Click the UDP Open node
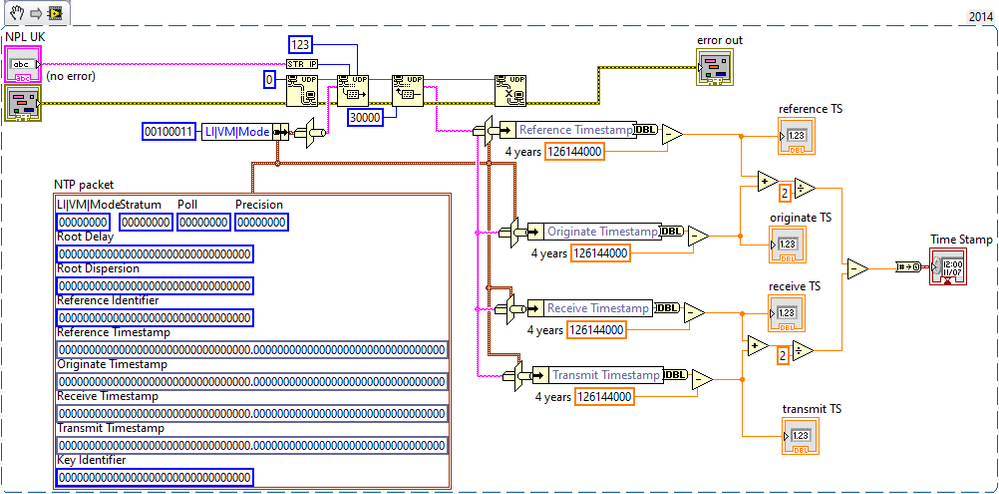The width and height of the screenshot is (999, 494). click(301, 89)
